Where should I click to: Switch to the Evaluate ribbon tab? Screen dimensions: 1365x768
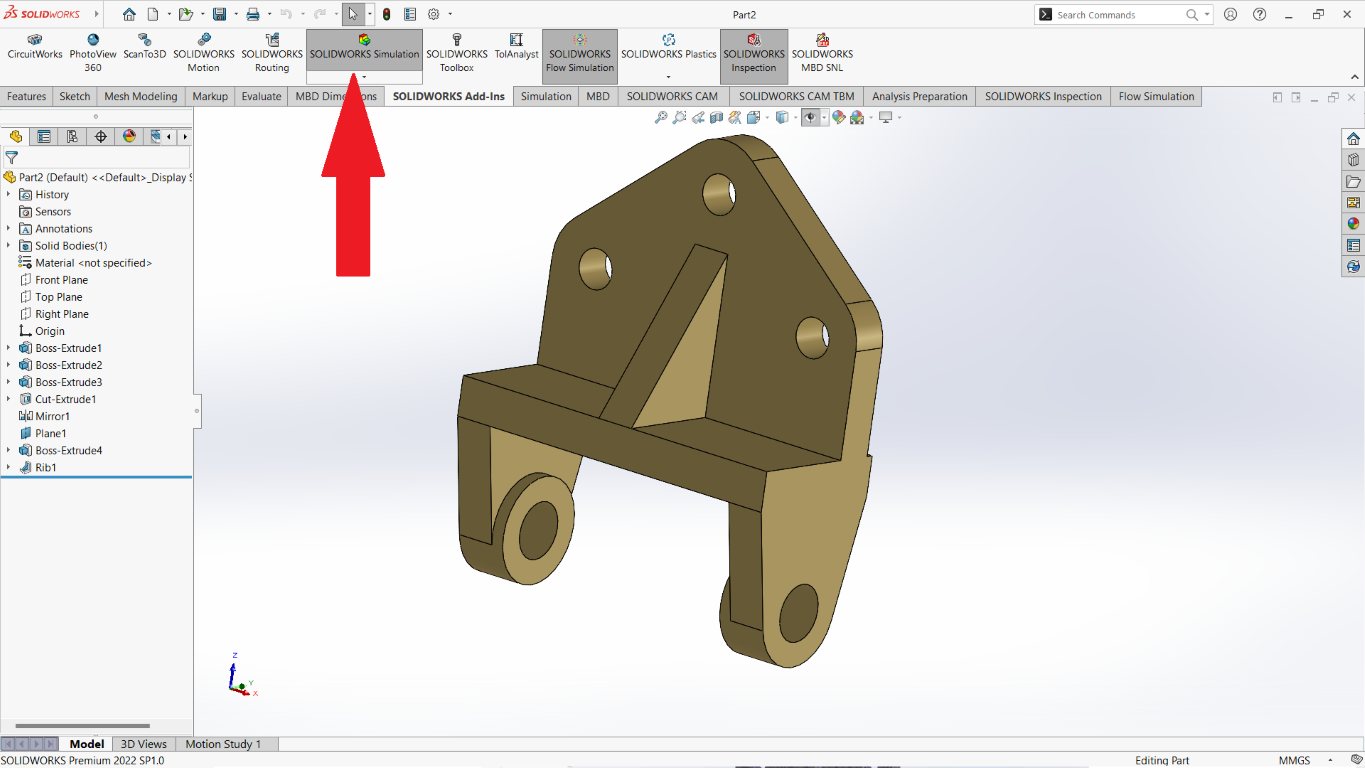coord(261,97)
